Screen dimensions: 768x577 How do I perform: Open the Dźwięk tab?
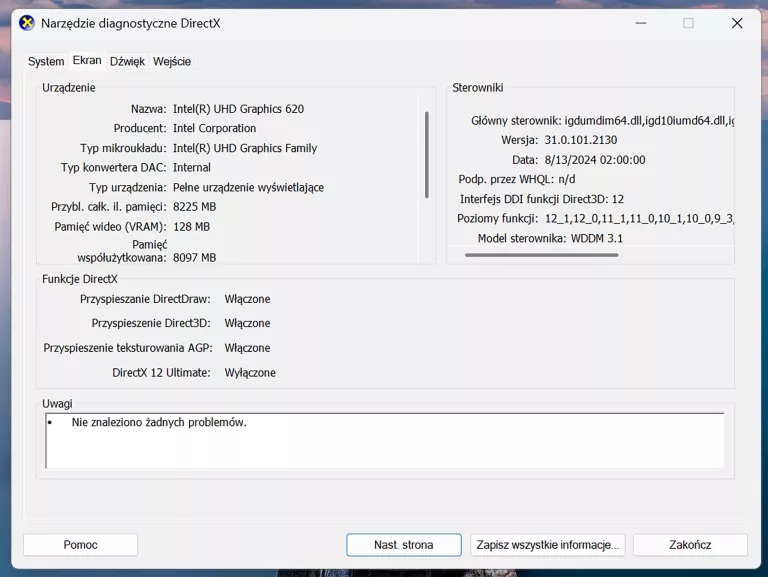pyautogui.click(x=127, y=61)
